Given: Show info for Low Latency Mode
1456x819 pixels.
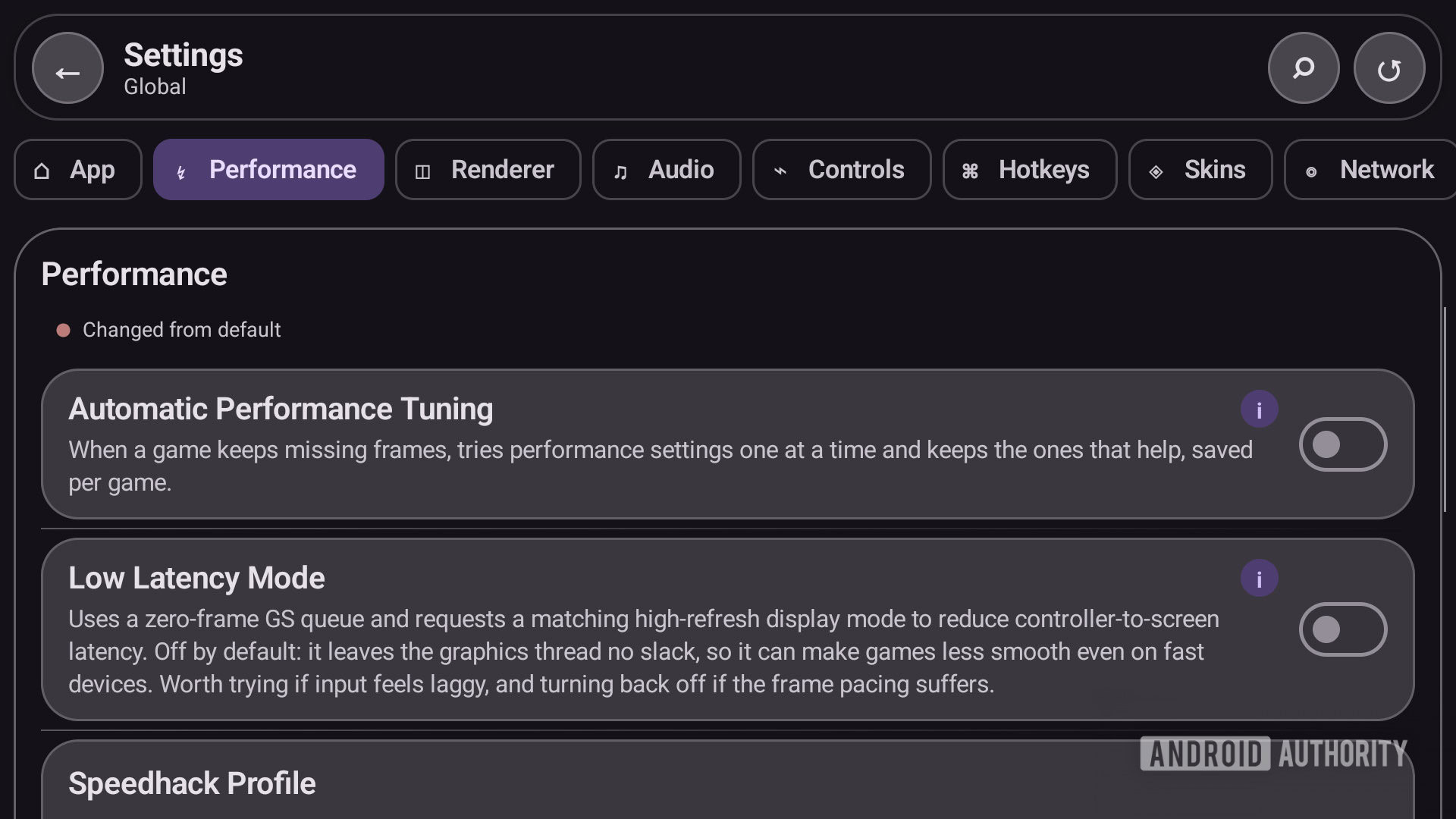Looking at the screenshot, I should point(1260,579).
